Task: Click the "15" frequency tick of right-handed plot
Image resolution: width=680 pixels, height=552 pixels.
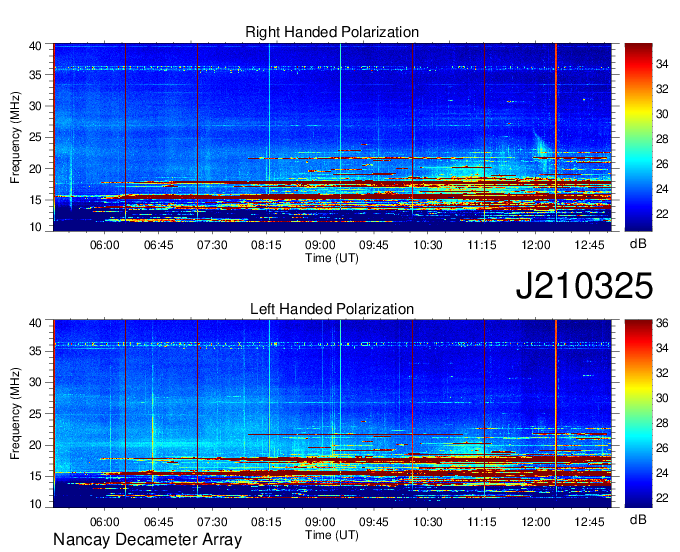Action: tap(35, 200)
